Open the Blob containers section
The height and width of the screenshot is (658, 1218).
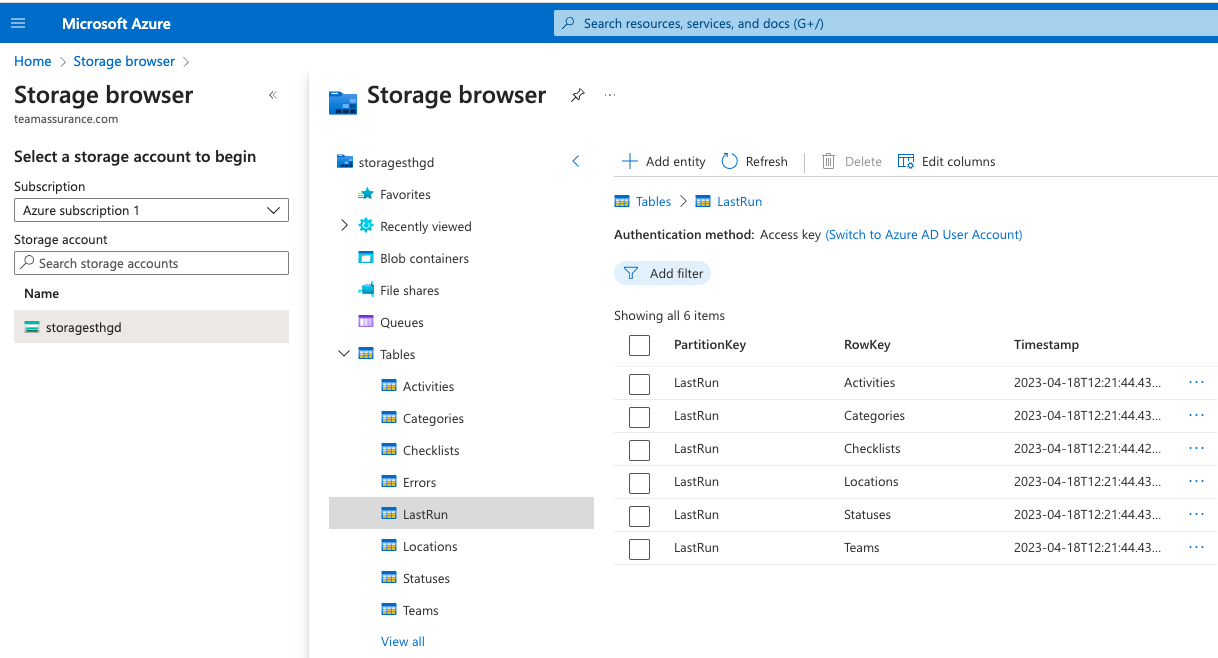tap(424, 258)
